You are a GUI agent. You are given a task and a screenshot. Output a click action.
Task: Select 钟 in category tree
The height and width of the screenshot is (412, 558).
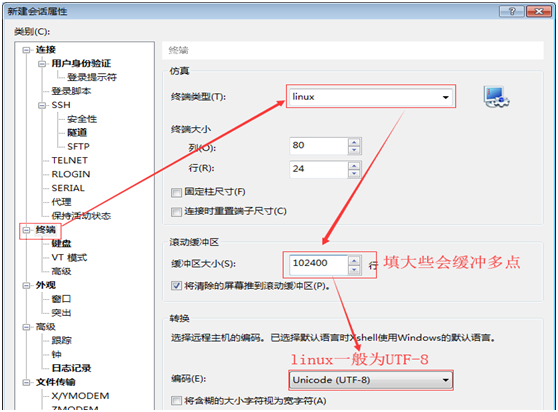[57, 354]
